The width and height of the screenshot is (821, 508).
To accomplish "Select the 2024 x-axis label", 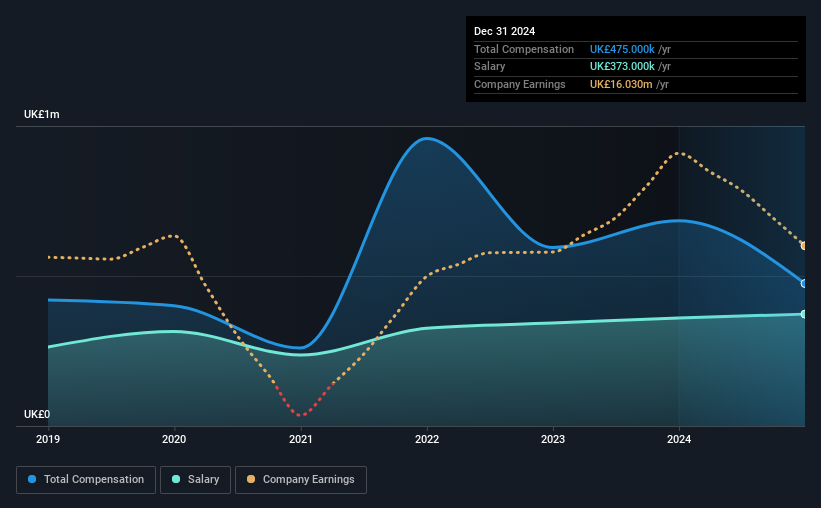I will click(679, 439).
